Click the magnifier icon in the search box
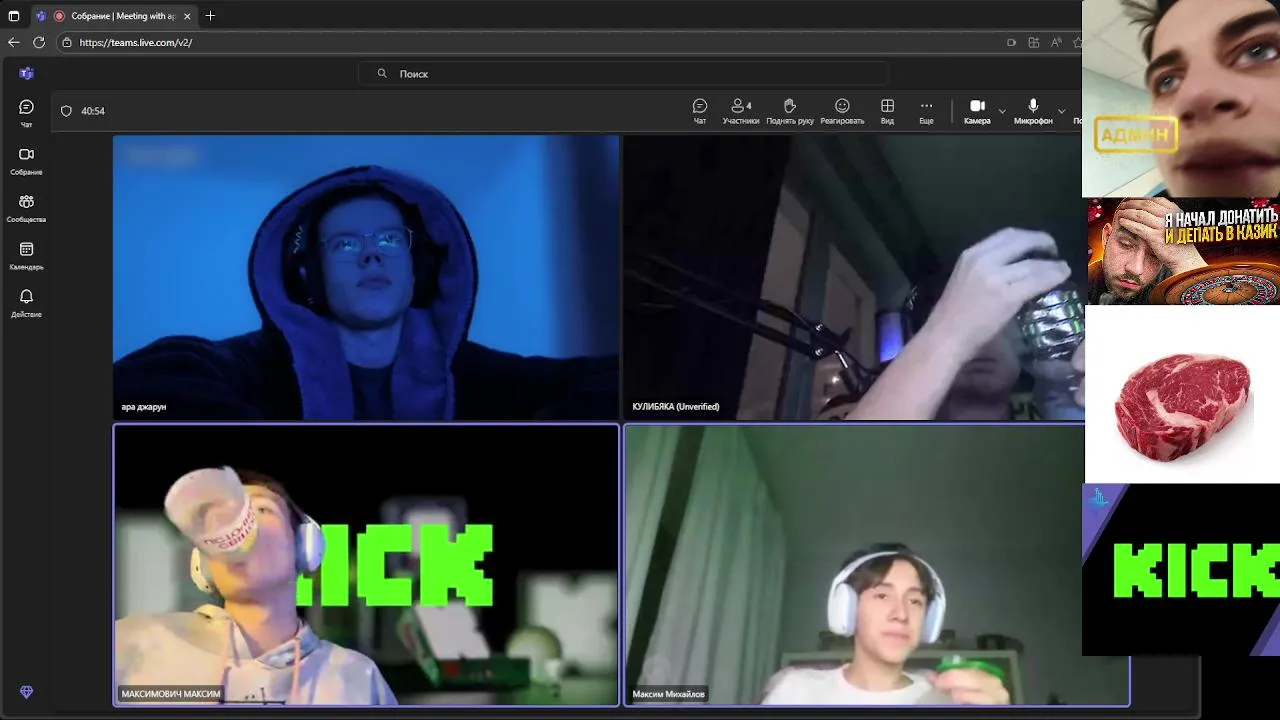Image resolution: width=1280 pixels, height=720 pixels. tap(382, 73)
